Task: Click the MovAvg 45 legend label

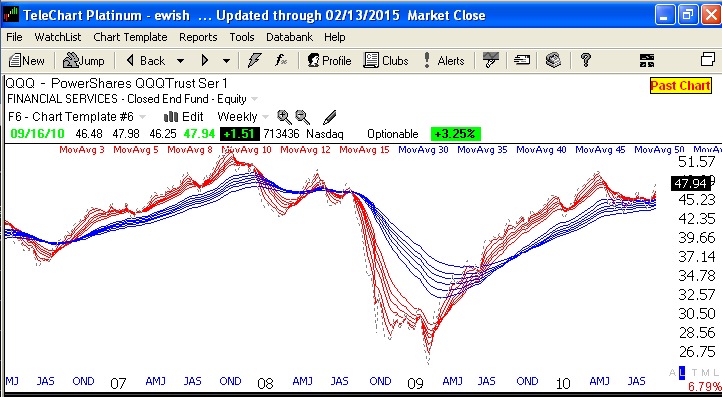Action: point(600,150)
